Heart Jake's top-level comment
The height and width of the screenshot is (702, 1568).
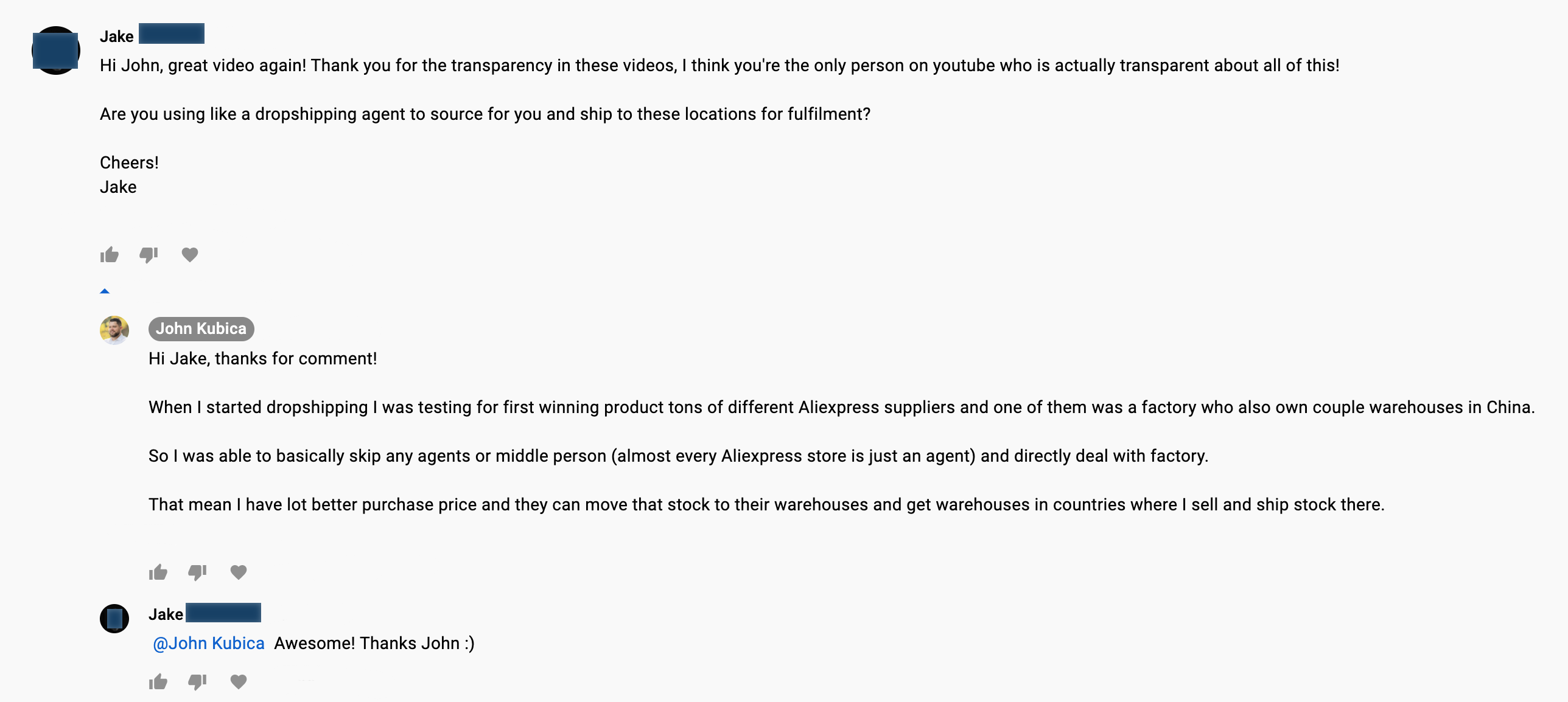tap(190, 255)
